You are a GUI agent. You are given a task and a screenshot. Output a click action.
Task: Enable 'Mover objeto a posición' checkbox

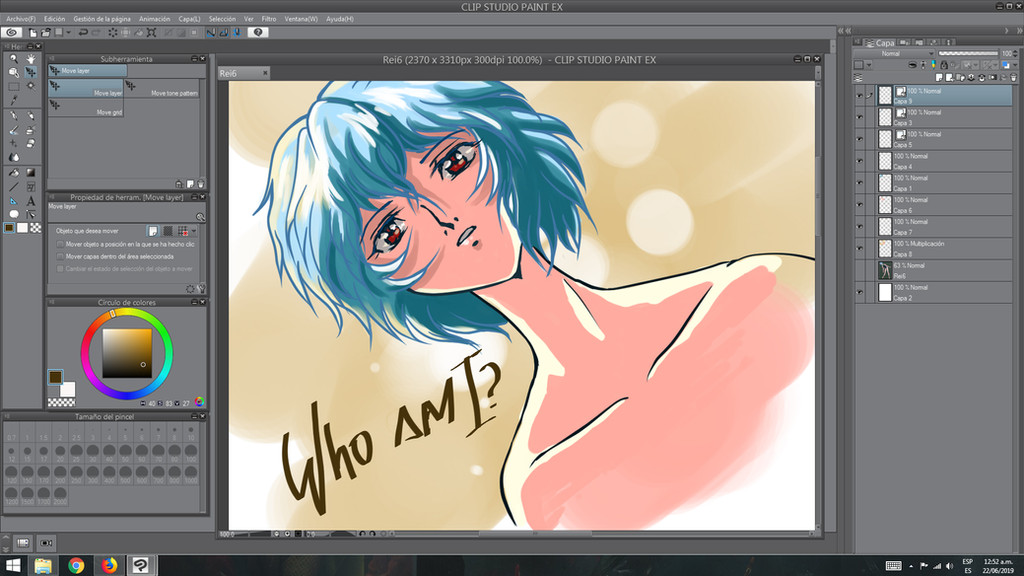(60, 244)
